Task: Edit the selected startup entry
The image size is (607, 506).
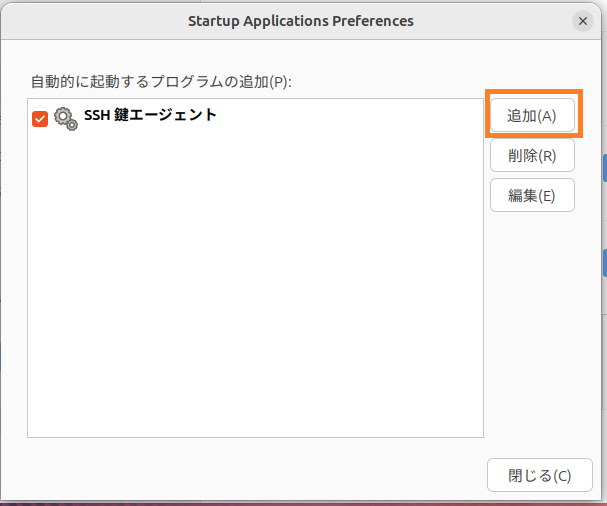Action: (x=532, y=195)
